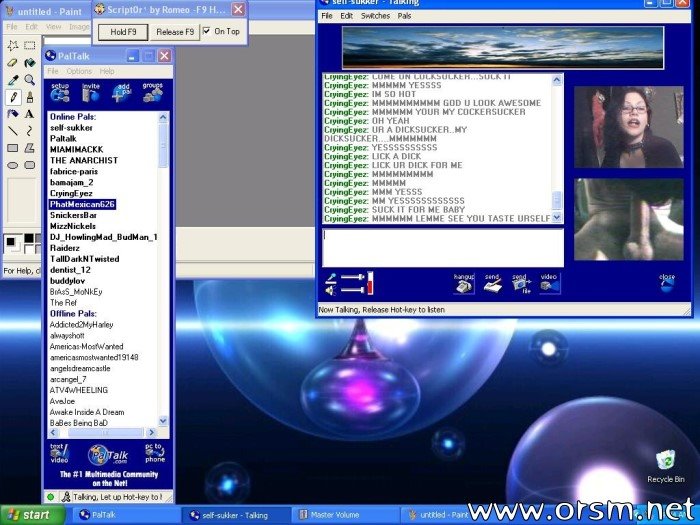
Task: Open the Switches menu
Action: pos(375,16)
